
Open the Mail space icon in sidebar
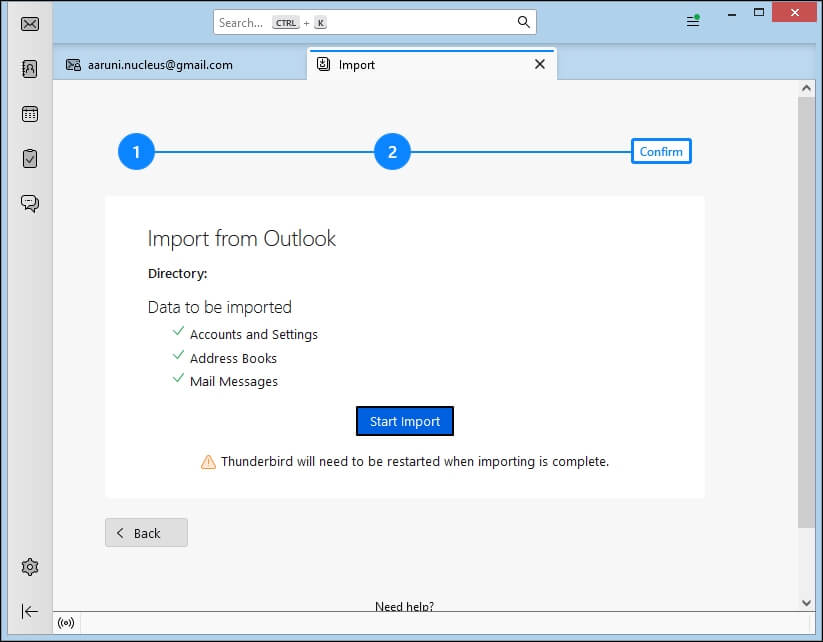(x=30, y=24)
